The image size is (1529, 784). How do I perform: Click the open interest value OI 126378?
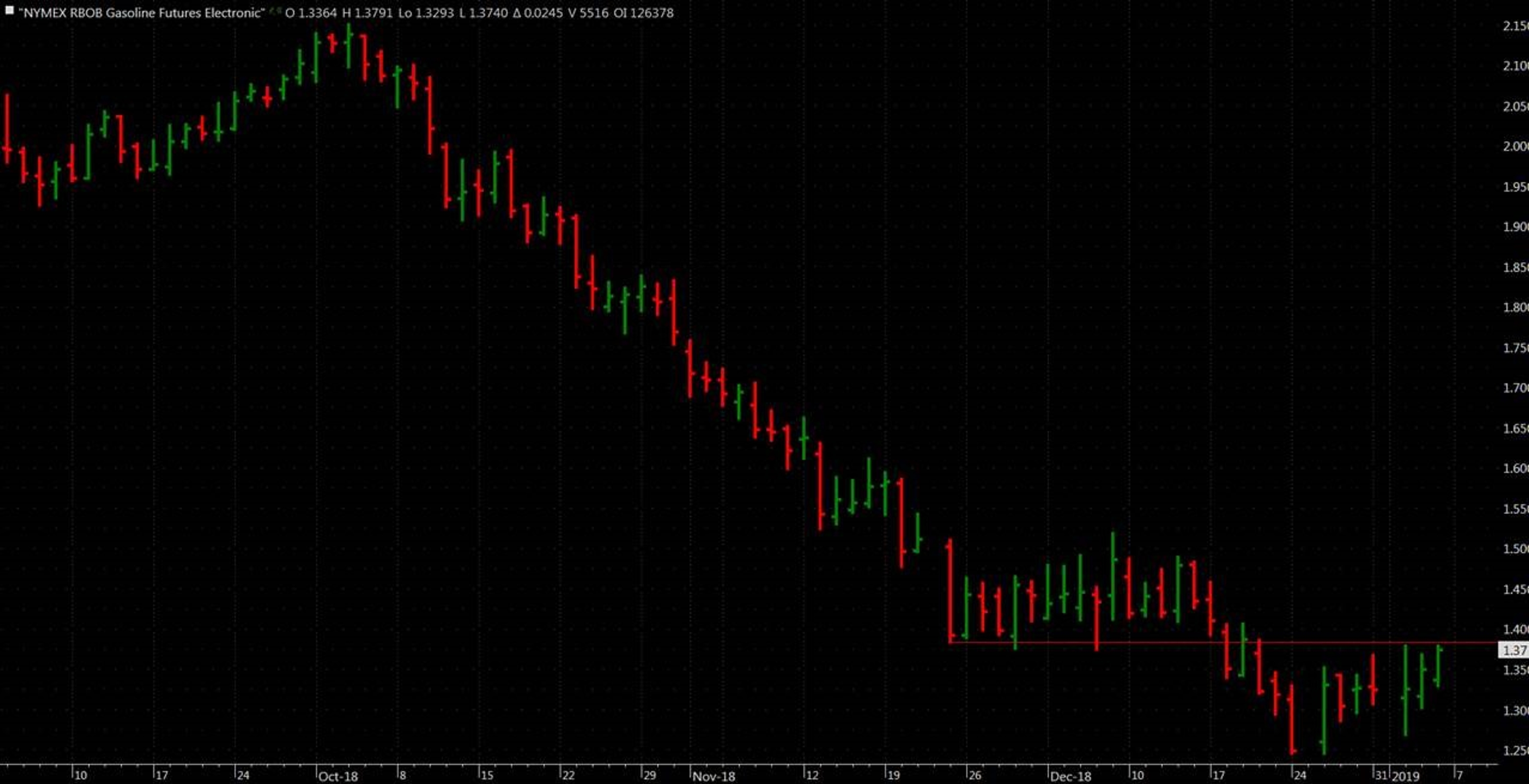tap(644, 12)
